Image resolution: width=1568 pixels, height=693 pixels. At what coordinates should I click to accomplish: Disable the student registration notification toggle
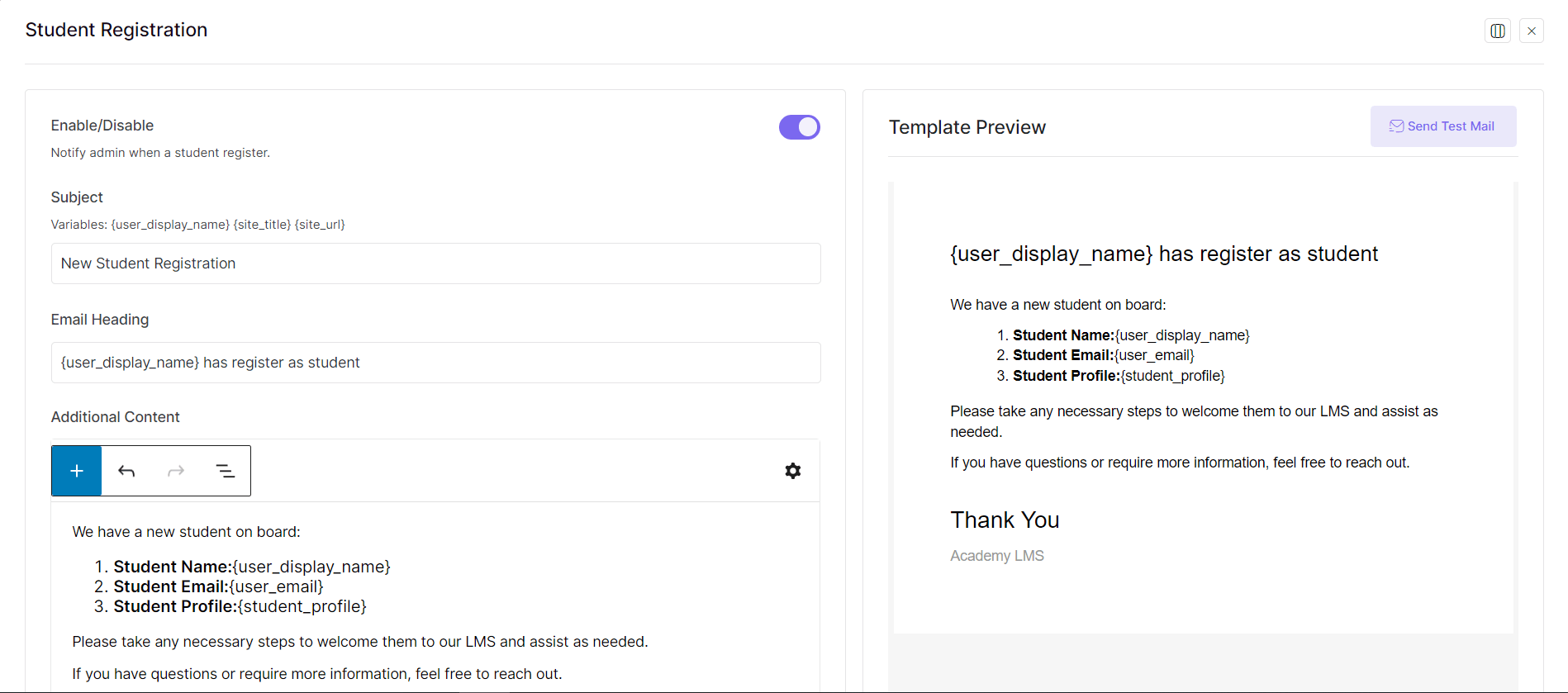tap(799, 126)
